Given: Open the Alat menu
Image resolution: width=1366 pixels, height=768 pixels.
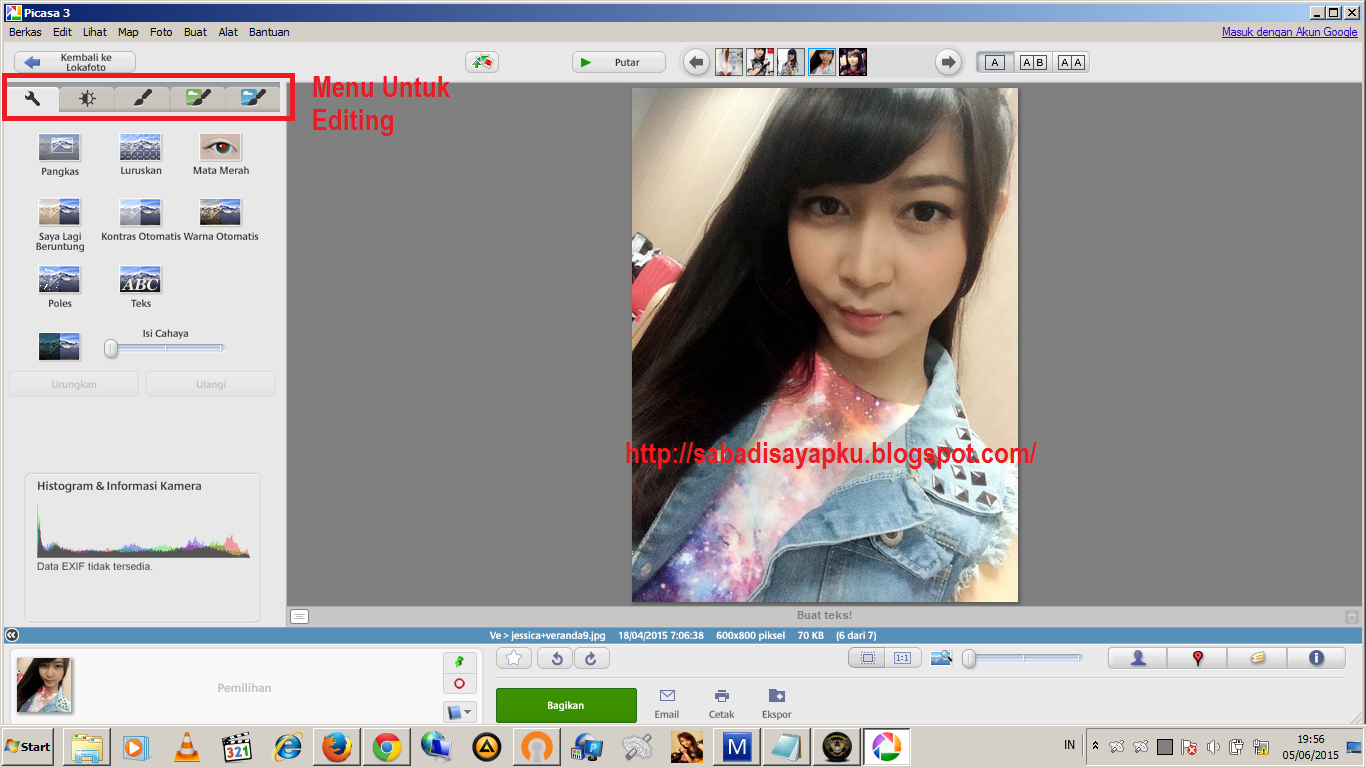Looking at the screenshot, I should click(x=228, y=32).
